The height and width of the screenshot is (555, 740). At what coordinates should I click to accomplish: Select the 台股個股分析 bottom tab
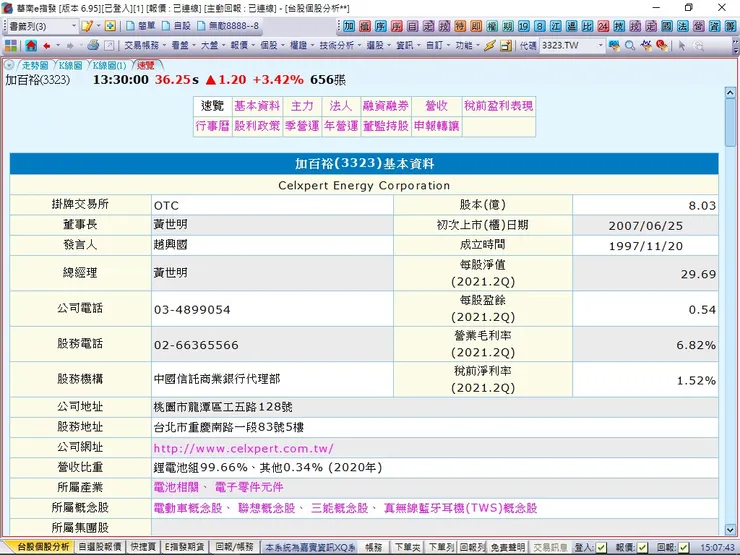[43, 547]
